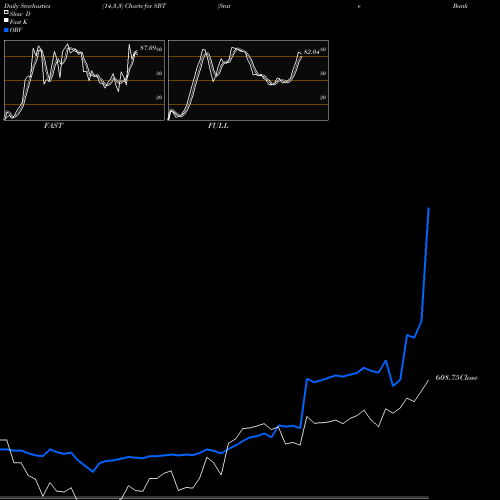This screenshot has width=500, height=500.
Task: Click the 'FAST' caption below the chart
Action: click(53, 126)
